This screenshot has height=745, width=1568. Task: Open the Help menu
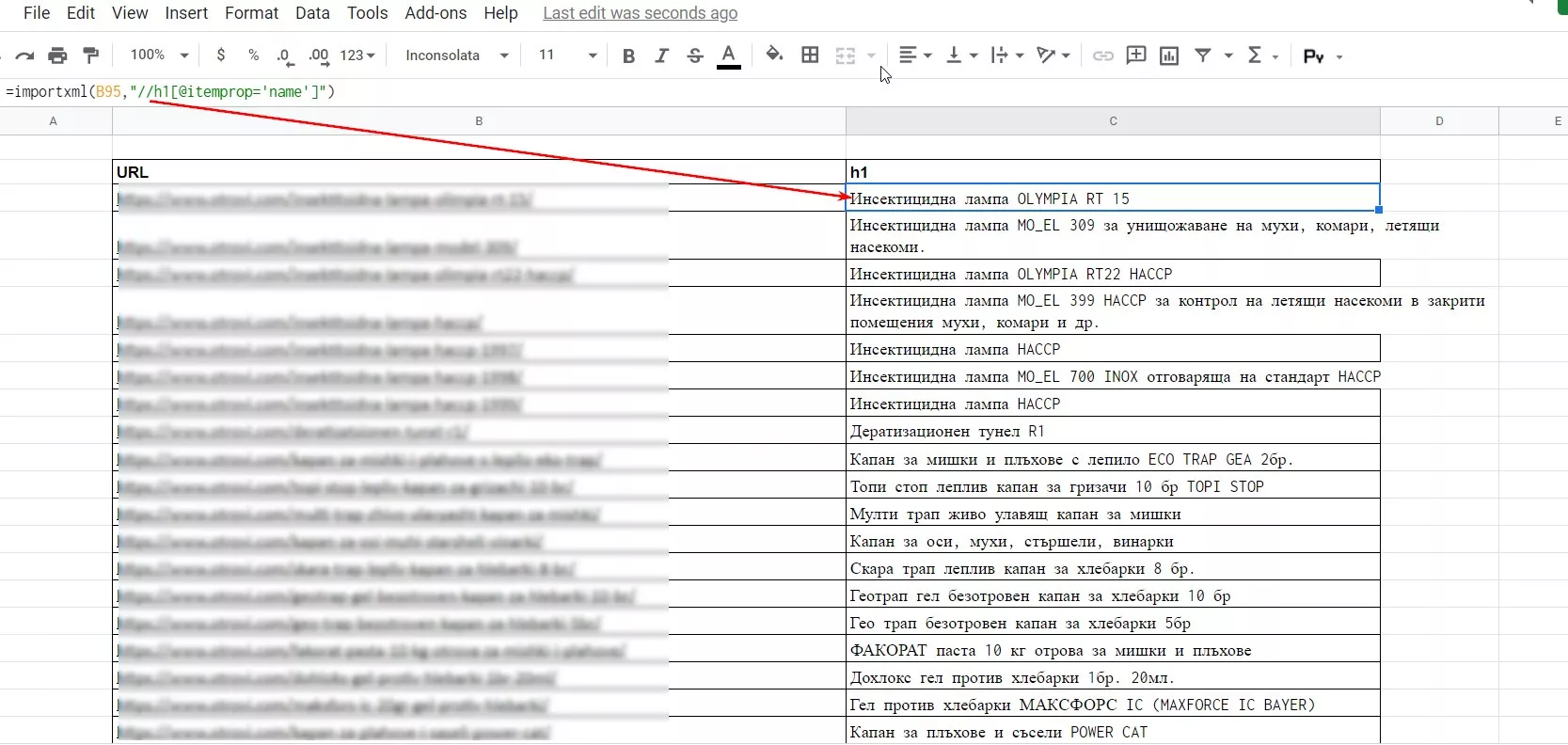pos(500,13)
